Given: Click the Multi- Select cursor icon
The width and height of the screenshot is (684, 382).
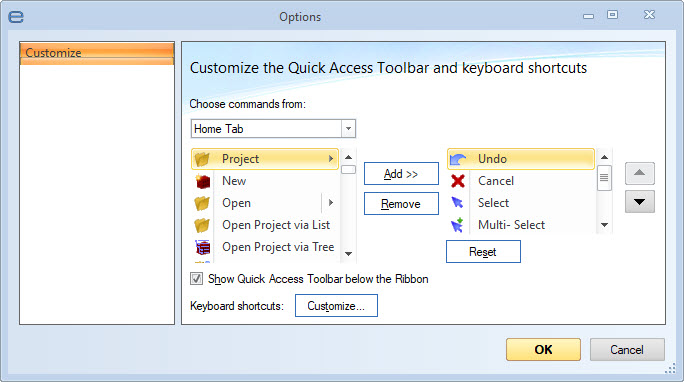Looking at the screenshot, I should click(x=457, y=225).
